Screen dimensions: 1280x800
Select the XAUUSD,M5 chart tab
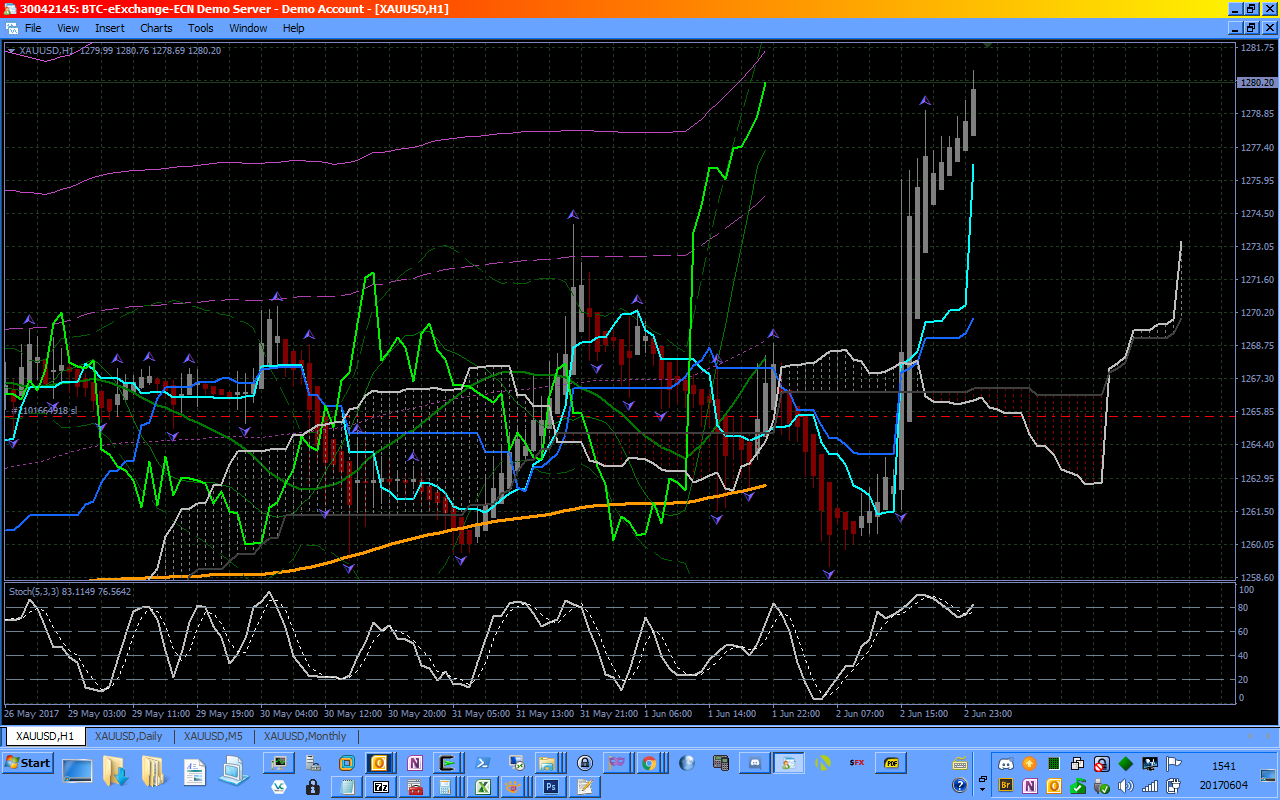[214, 736]
